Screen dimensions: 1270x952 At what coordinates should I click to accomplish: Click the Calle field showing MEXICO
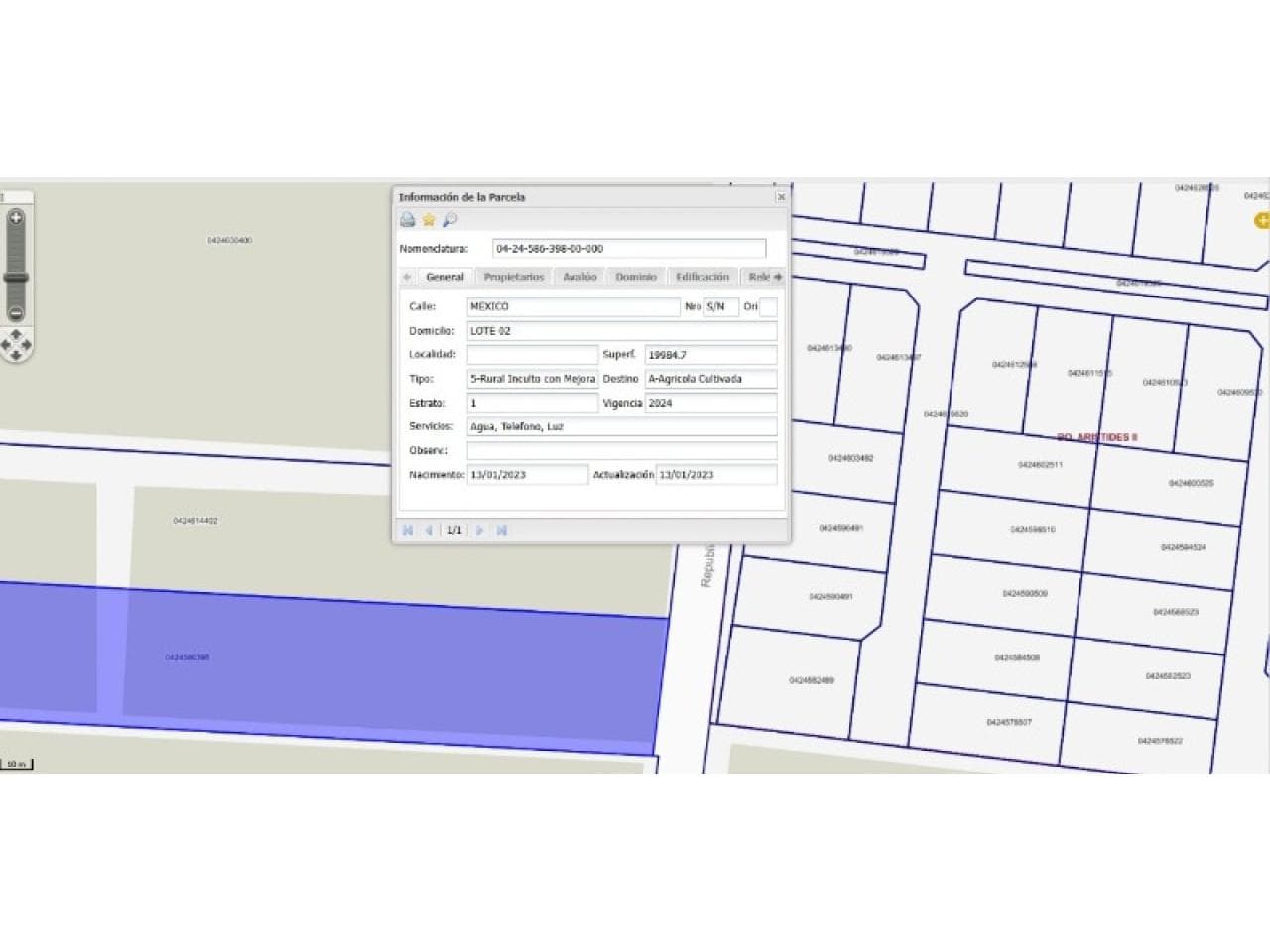[x=573, y=307]
